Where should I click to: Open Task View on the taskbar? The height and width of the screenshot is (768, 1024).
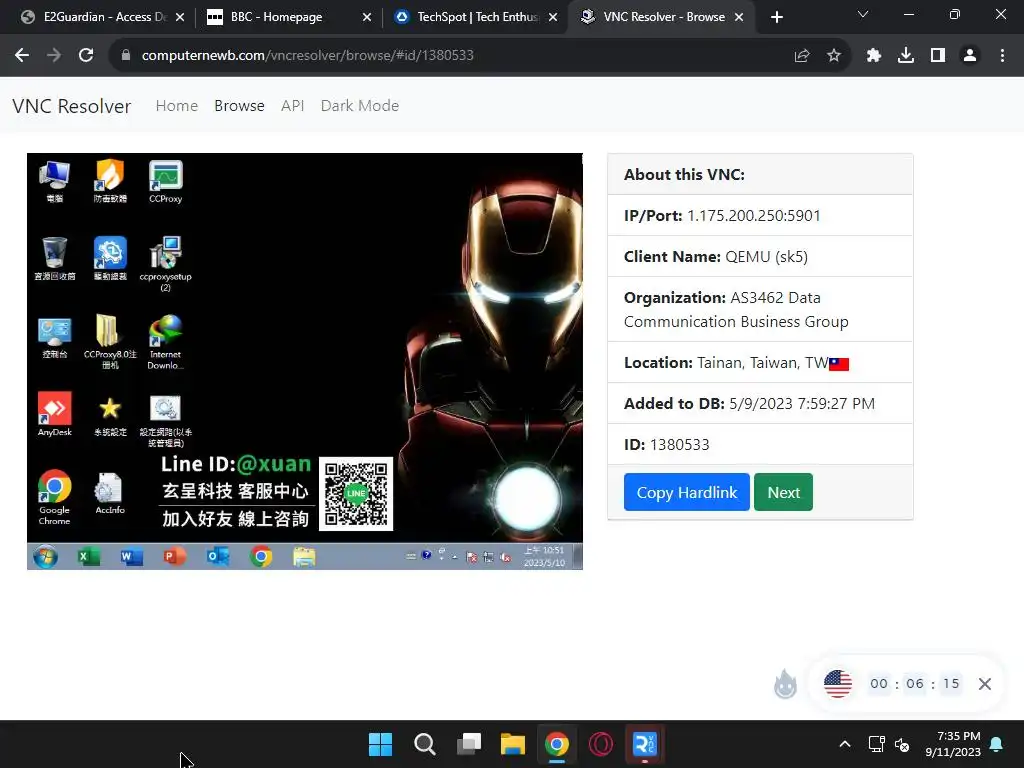coord(469,744)
